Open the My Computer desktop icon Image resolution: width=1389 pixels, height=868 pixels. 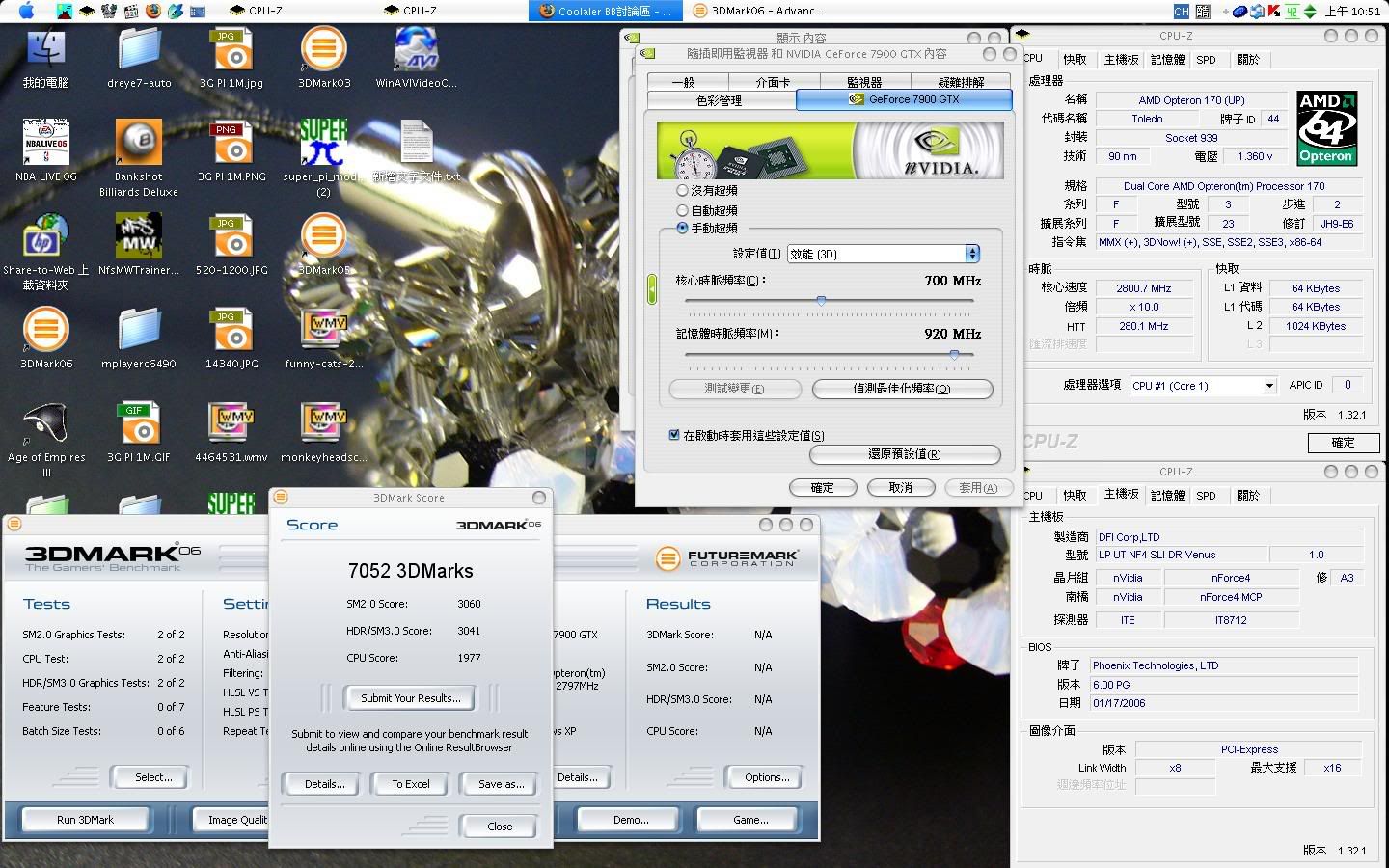point(45,58)
